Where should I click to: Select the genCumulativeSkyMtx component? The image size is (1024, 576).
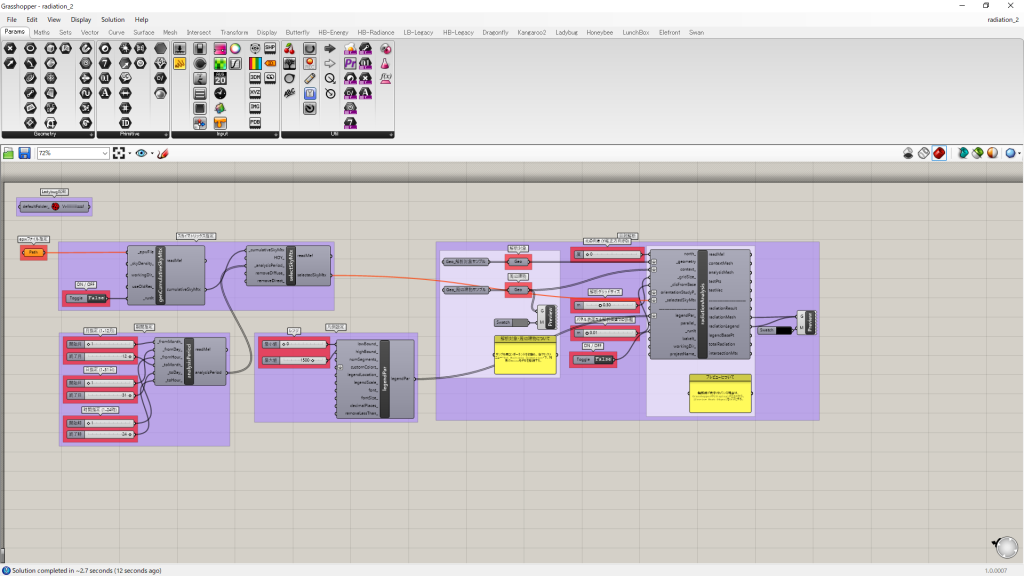[x=166, y=275]
